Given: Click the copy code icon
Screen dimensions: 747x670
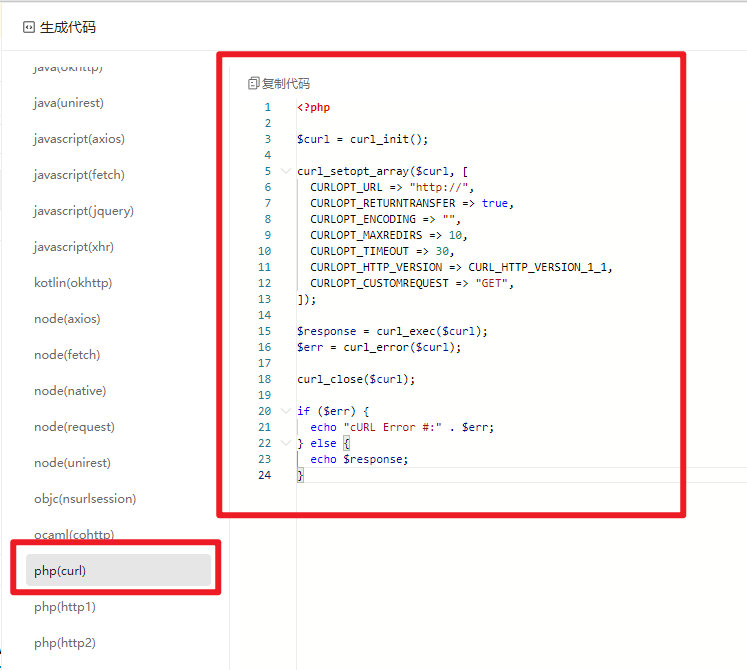Looking at the screenshot, I should (x=254, y=84).
